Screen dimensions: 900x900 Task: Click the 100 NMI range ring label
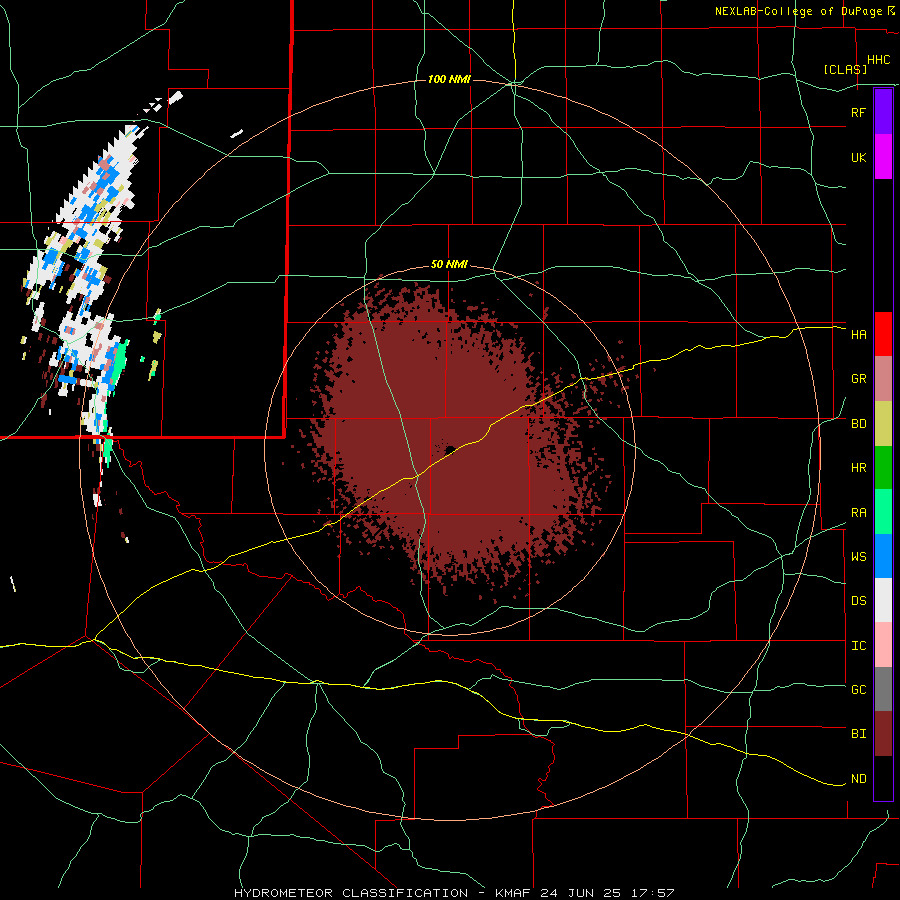449,79
